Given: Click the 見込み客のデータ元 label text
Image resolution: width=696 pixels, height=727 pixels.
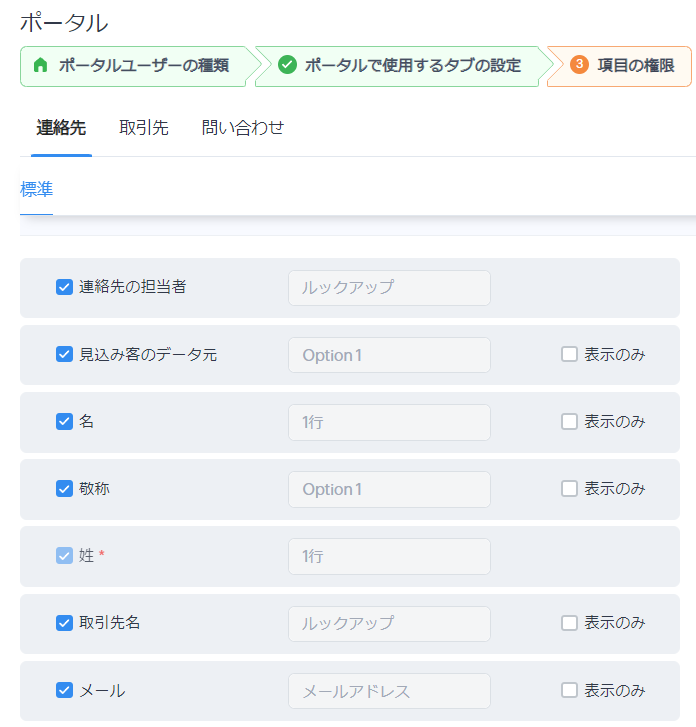Looking at the screenshot, I should (x=148, y=354).
